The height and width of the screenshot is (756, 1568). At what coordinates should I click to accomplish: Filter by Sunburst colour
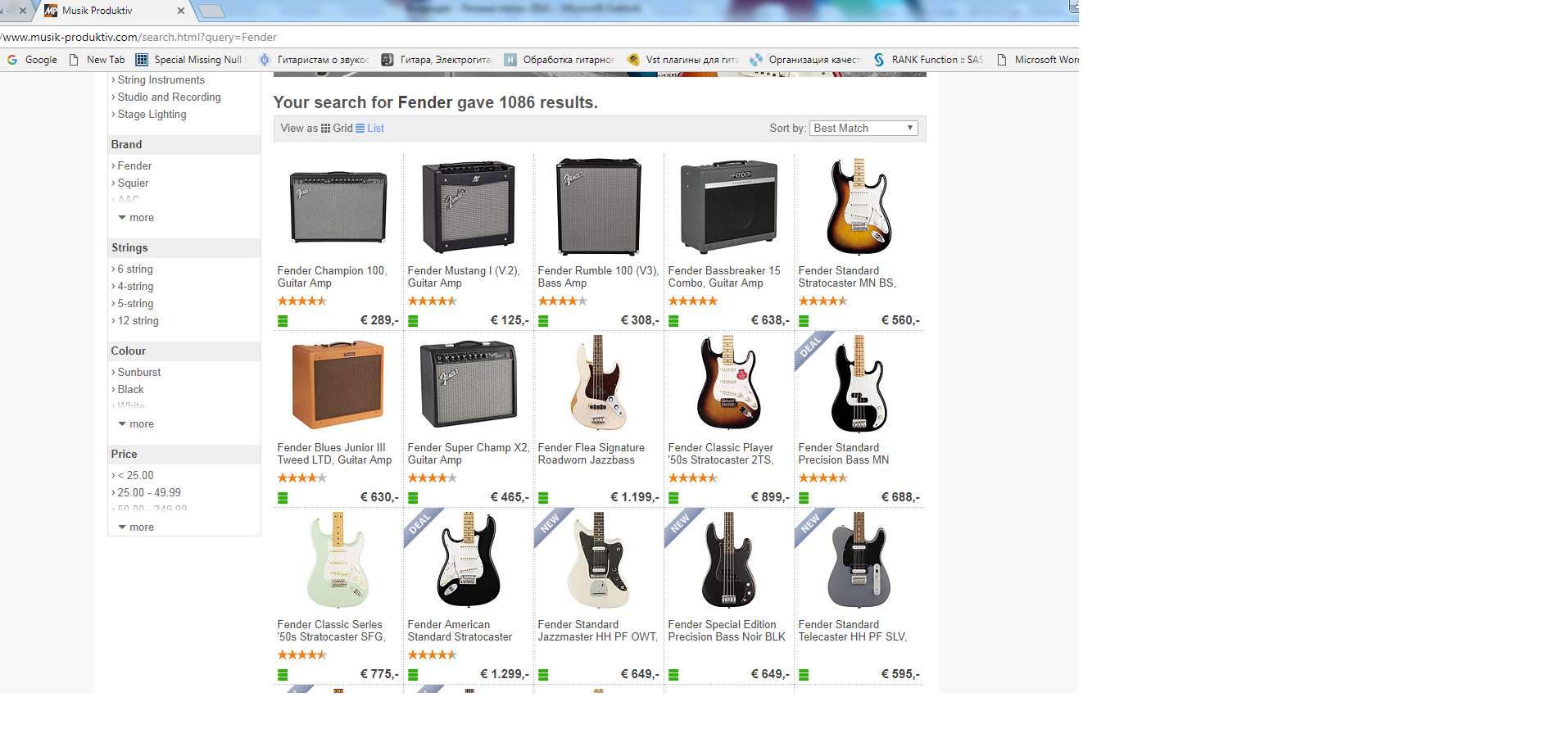pyautogui.click(x=139, y=373)
